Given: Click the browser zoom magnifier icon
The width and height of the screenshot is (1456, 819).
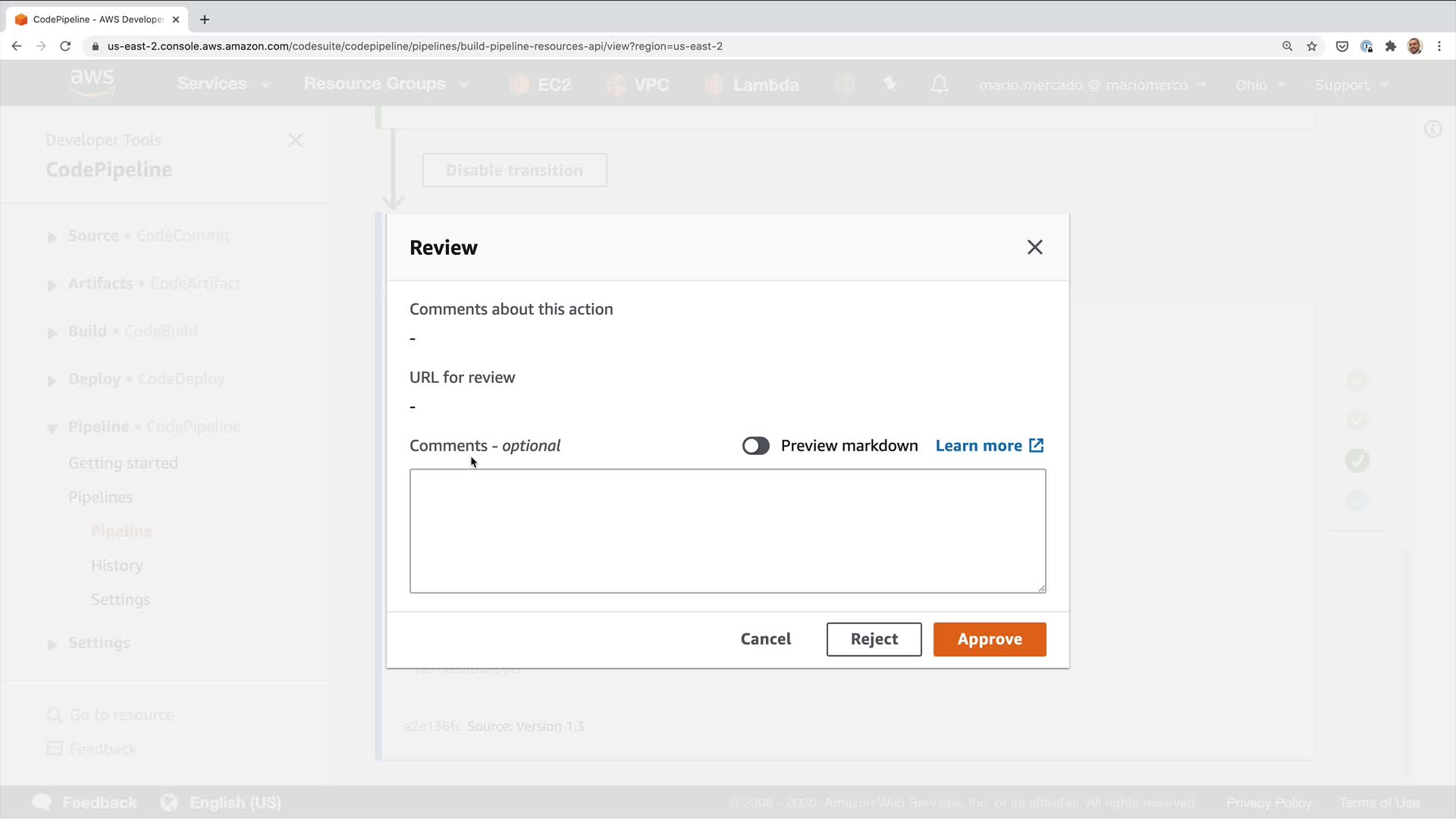Looking at the screenshot, I should pos(1287,46).
